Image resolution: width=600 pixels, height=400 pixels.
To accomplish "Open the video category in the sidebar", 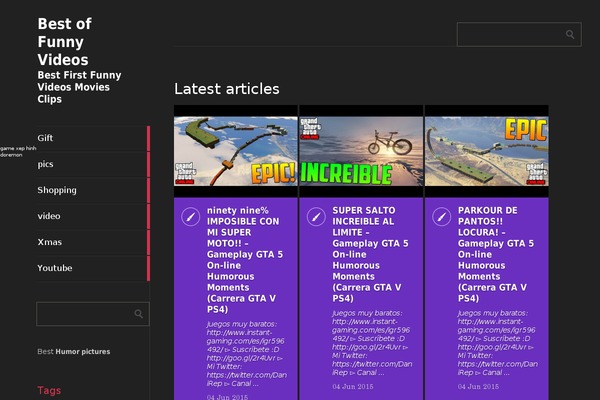I will 93,216.
